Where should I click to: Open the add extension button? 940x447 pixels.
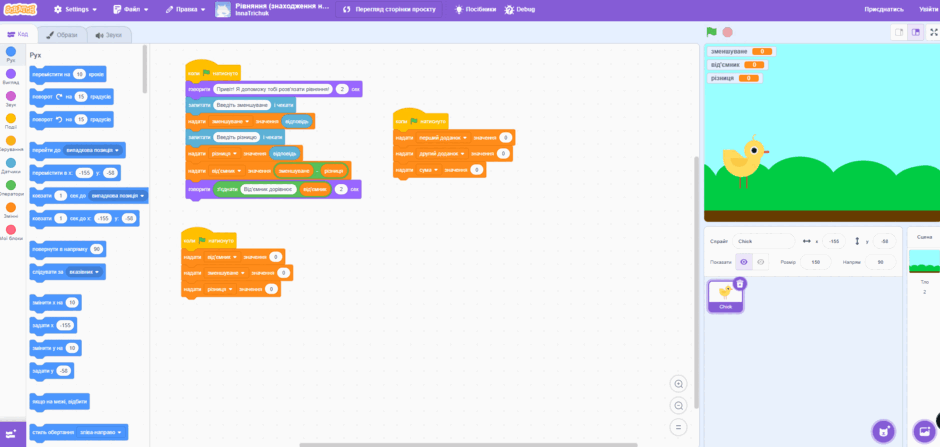(13, 434)
